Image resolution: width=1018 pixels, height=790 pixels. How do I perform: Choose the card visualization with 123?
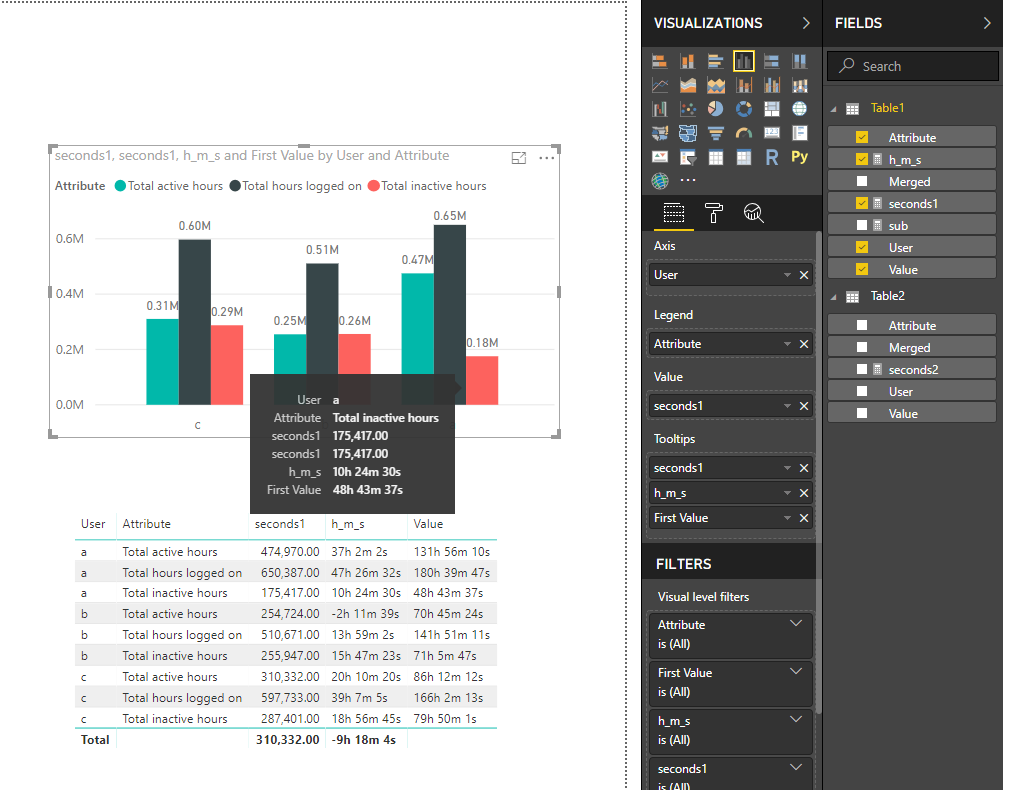coord(771,133)
